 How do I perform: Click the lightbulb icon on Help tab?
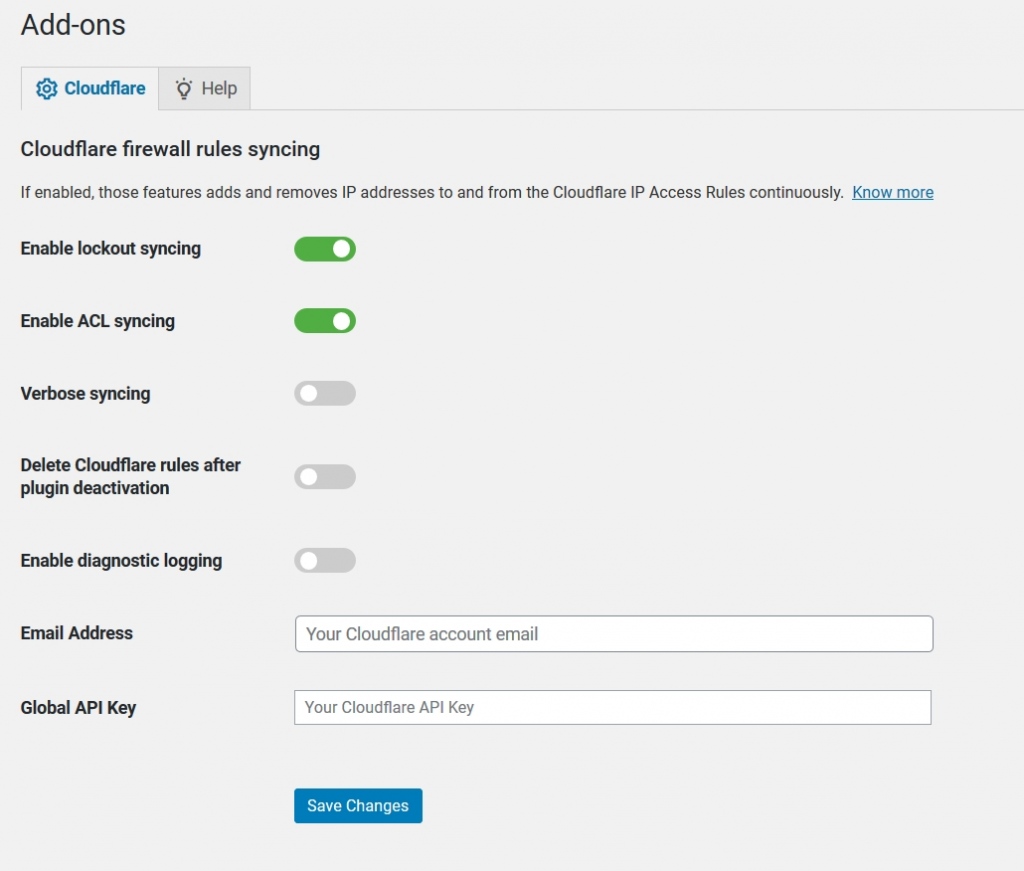pyautogui.click(x=184, y=89)
